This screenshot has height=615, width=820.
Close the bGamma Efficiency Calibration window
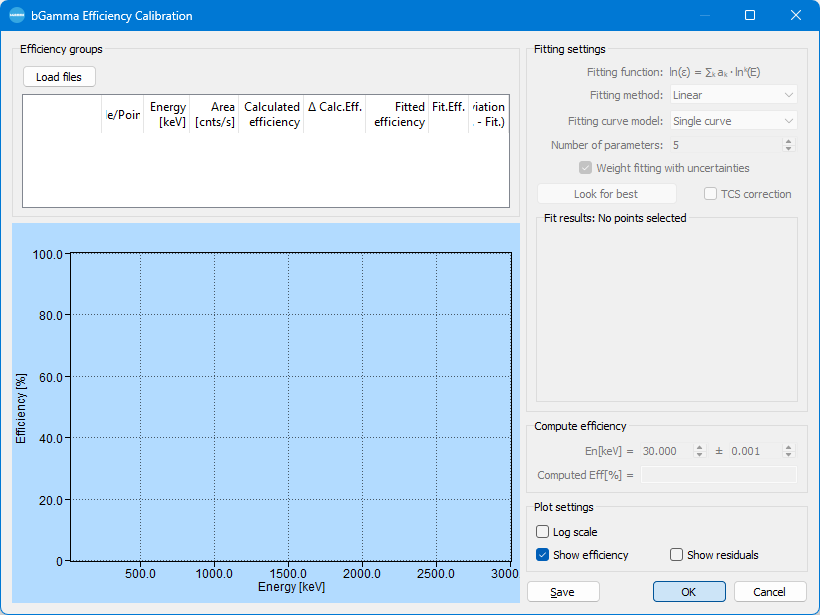click(x=795, y=15)
